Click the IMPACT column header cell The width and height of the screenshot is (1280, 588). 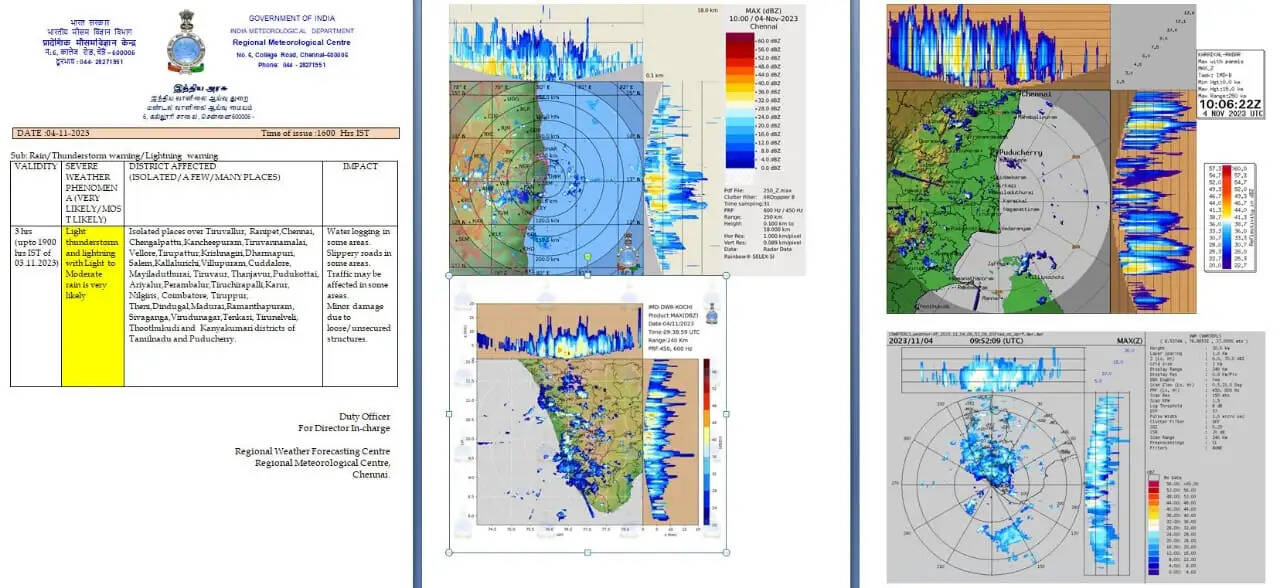359,167
